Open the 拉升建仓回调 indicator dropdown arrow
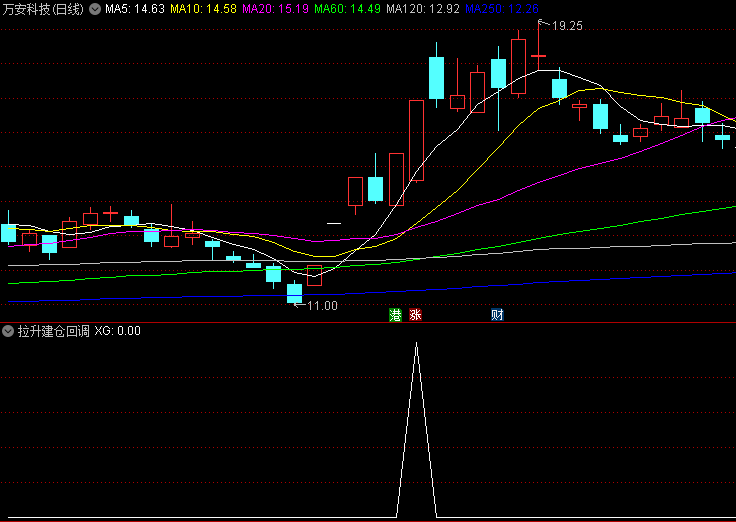The height and width of the screenshot is (522, 736). [8, 330]
